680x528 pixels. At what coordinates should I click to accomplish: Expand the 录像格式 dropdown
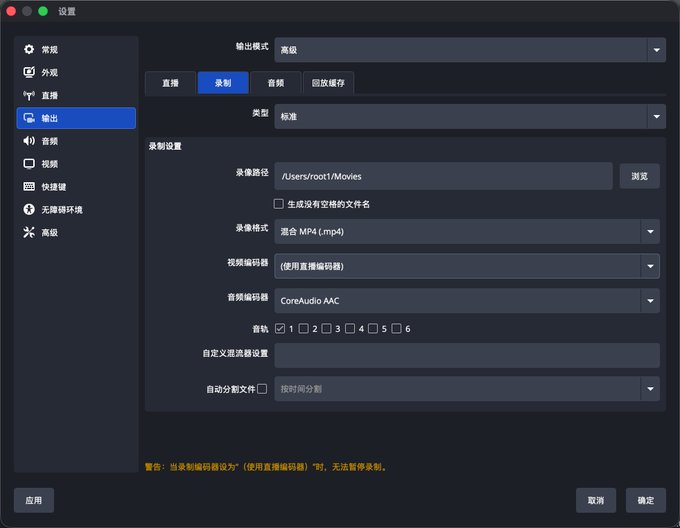point(467,231)
